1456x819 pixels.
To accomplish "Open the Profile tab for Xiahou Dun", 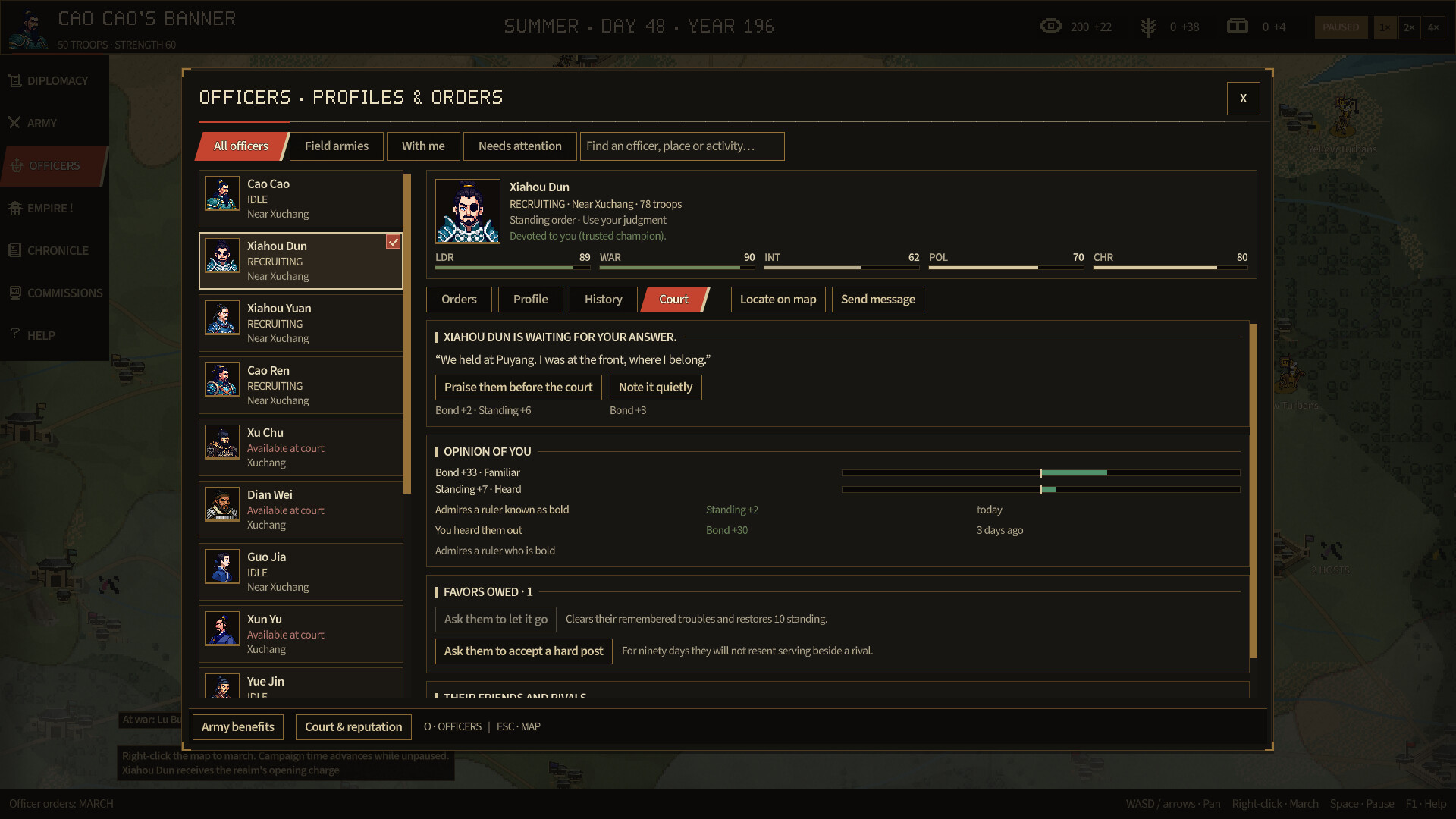I will pos(531,300).
